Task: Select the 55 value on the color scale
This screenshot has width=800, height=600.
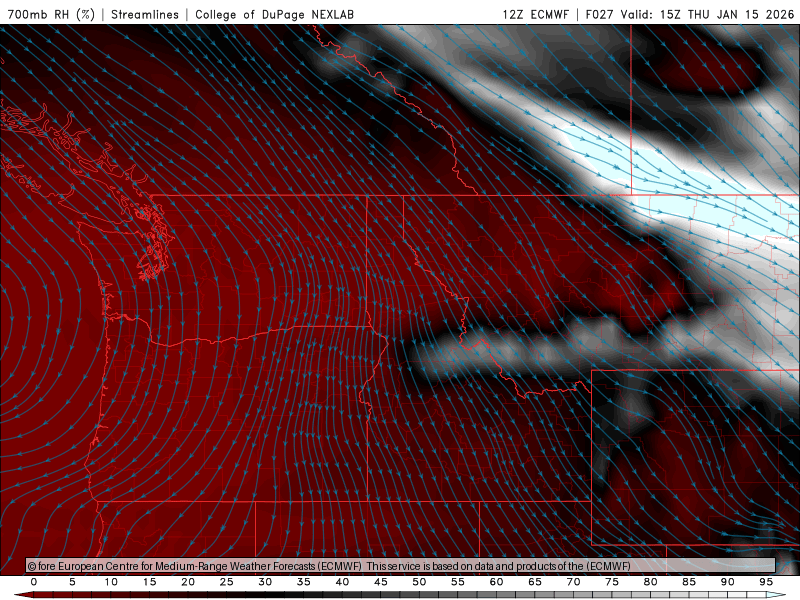Action: [x=458, y=582]
